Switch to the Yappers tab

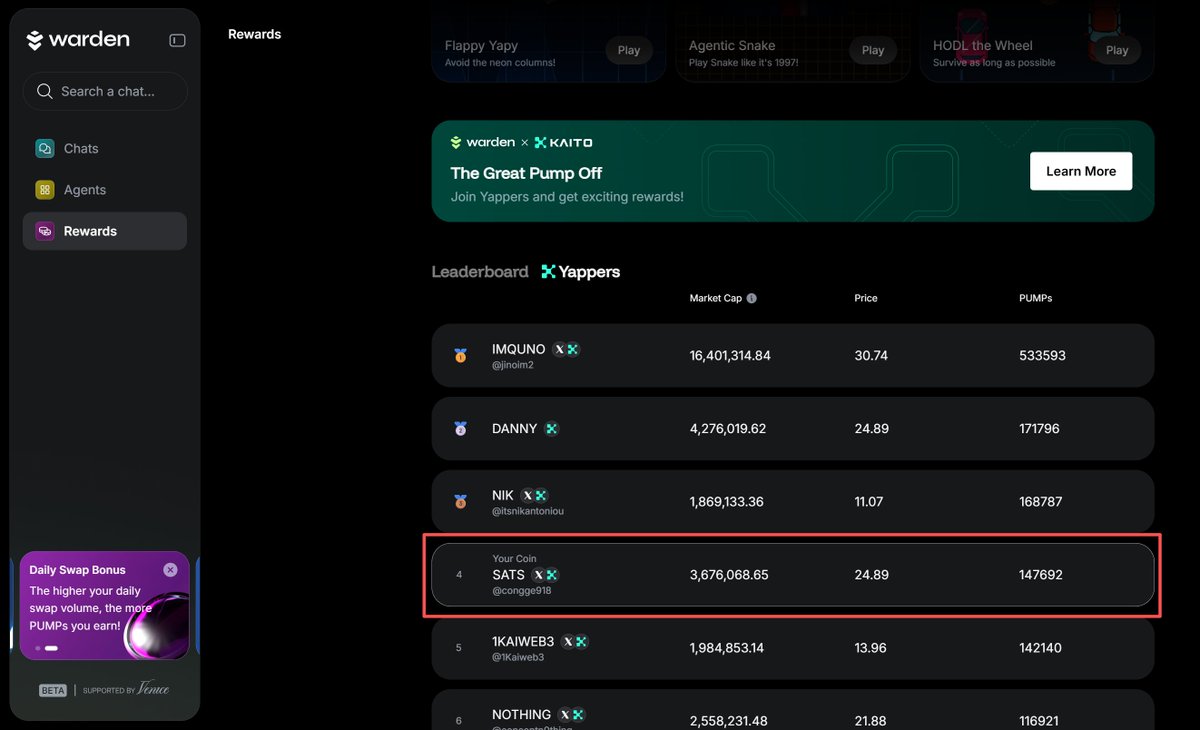581,271
